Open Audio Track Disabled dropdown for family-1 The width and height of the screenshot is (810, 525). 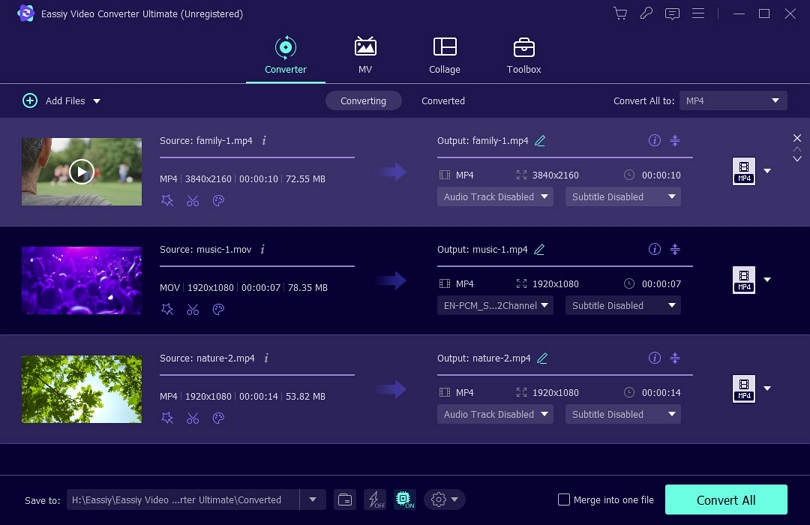pos(495,197)
